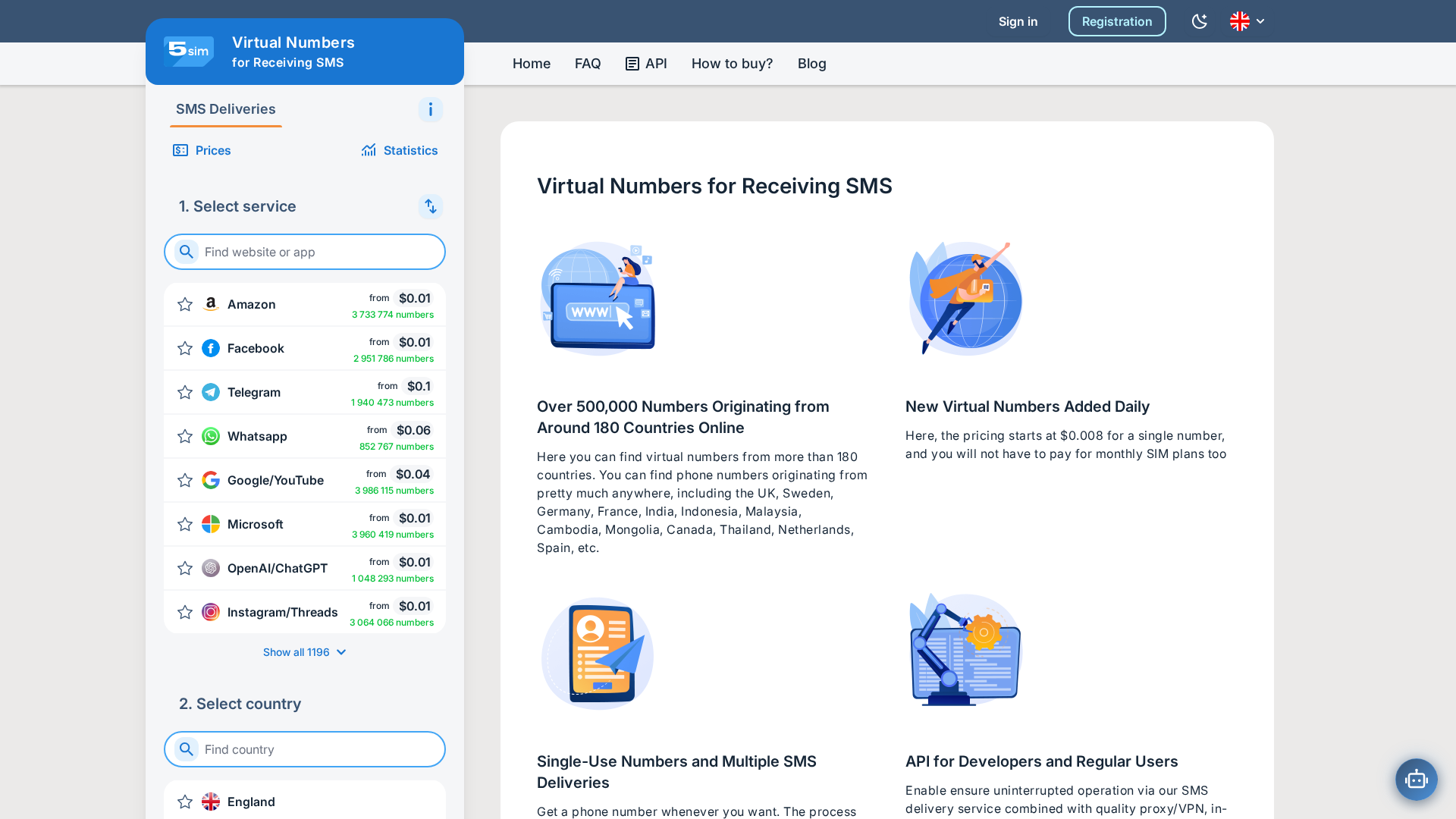Click the Amazon logo icon

pyautogui.click(x=211, y=304)
